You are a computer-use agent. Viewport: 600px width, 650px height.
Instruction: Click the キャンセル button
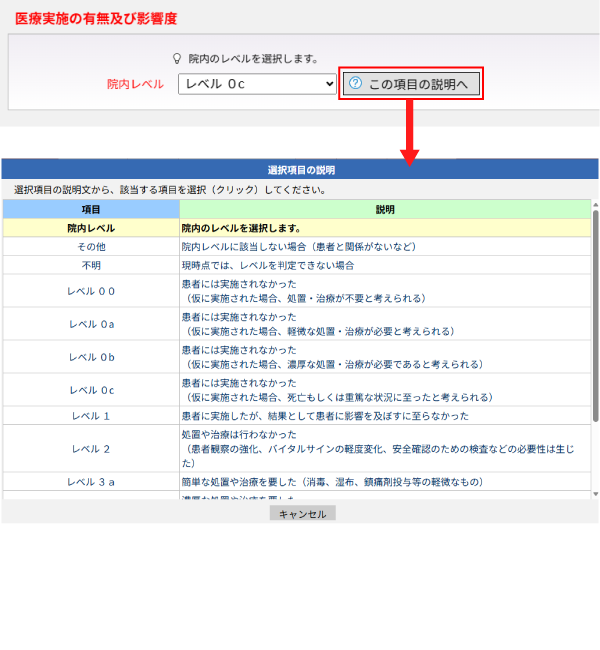(x=302, y=513)
